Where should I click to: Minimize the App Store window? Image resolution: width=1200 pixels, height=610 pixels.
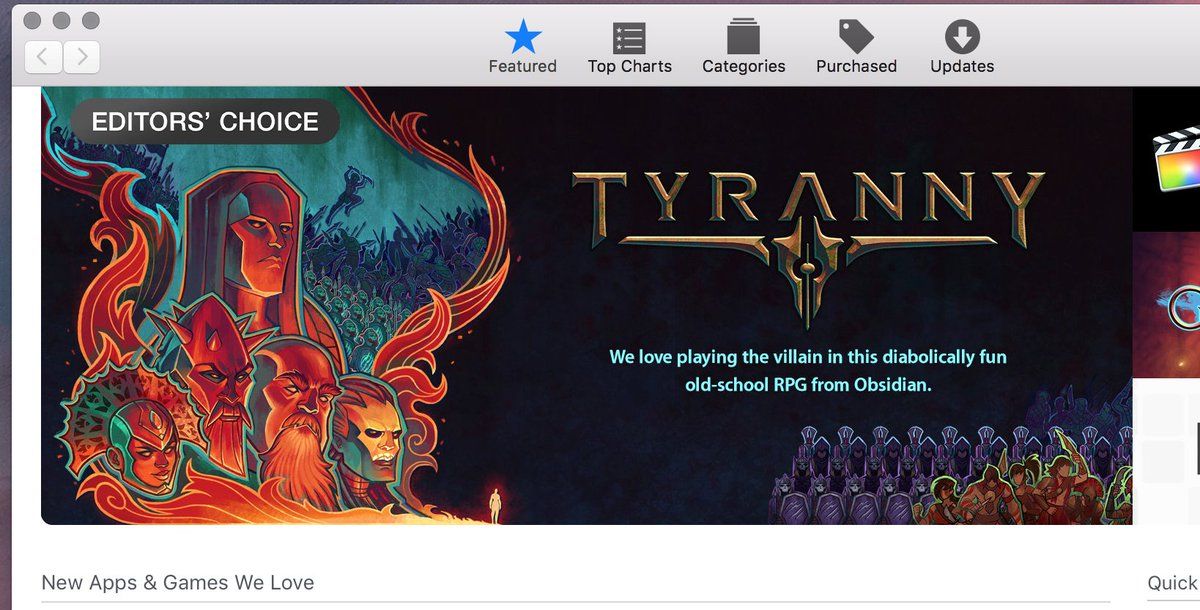point(62,20)
